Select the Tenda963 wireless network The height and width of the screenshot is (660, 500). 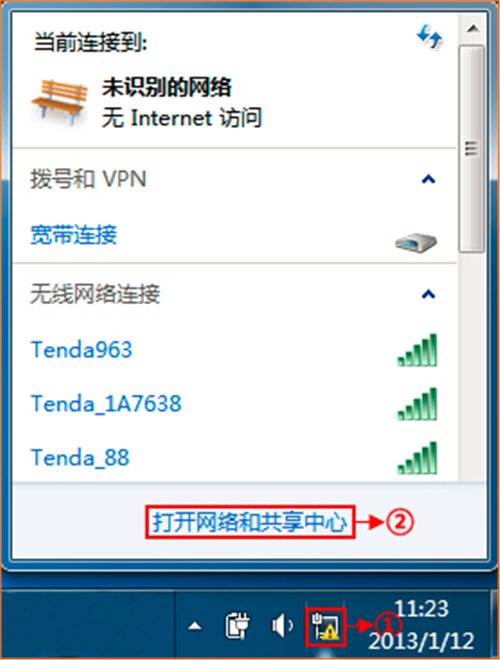(x=235, y=350)
